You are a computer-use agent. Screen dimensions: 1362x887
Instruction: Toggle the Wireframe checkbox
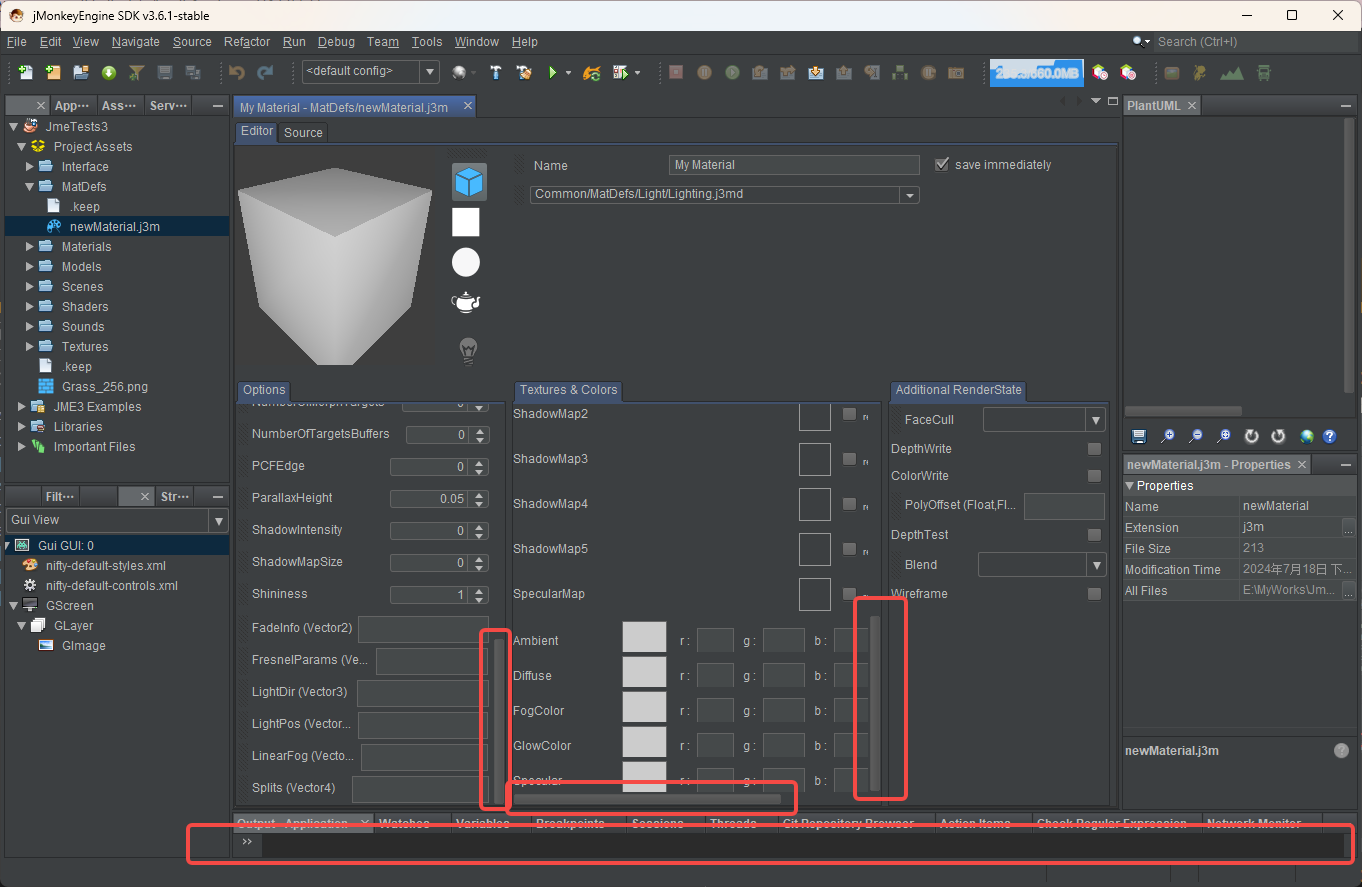coord(1094,594)
